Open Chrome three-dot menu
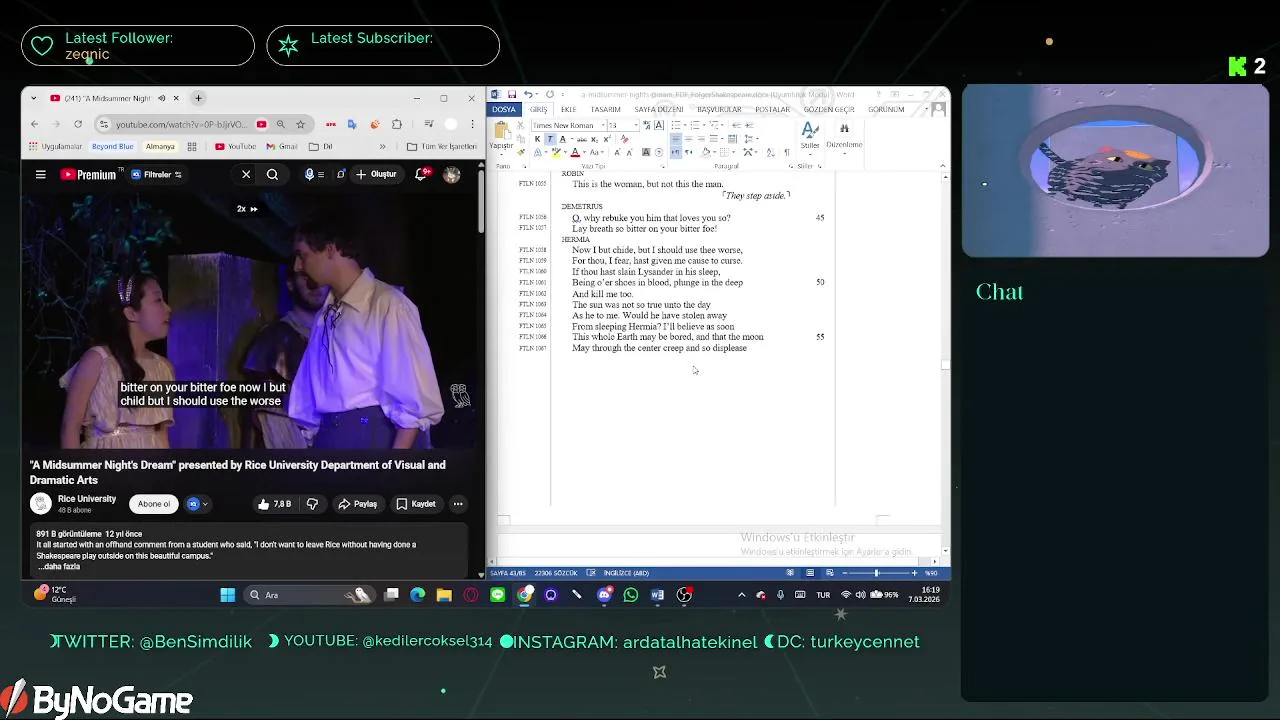This screenshot has width=1280, height=720. pyautogui.click(x=472, y=124)
